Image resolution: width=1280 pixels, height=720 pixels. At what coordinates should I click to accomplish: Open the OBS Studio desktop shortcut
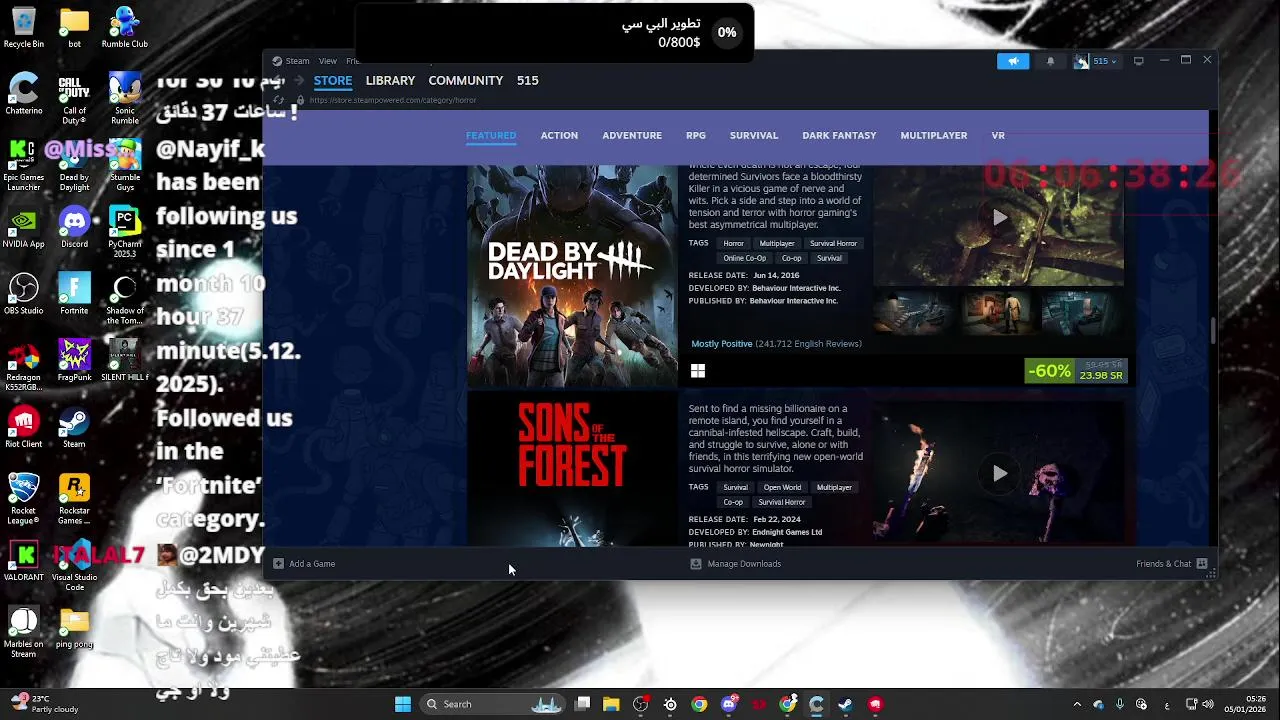click(x=24, y=295)
